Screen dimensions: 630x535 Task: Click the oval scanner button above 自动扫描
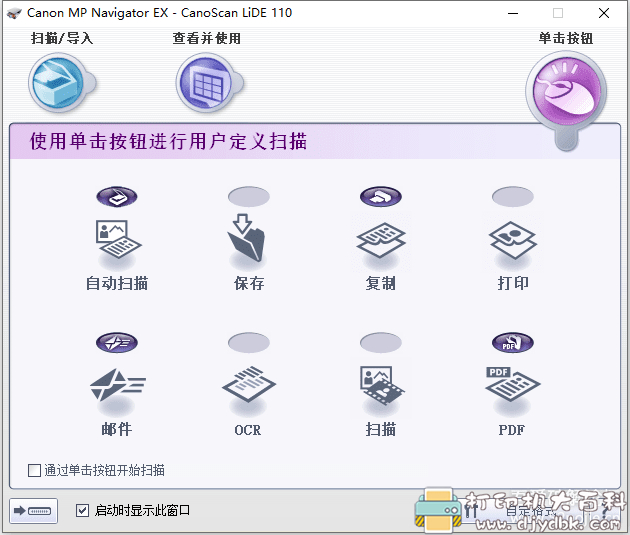click(117, 197)
